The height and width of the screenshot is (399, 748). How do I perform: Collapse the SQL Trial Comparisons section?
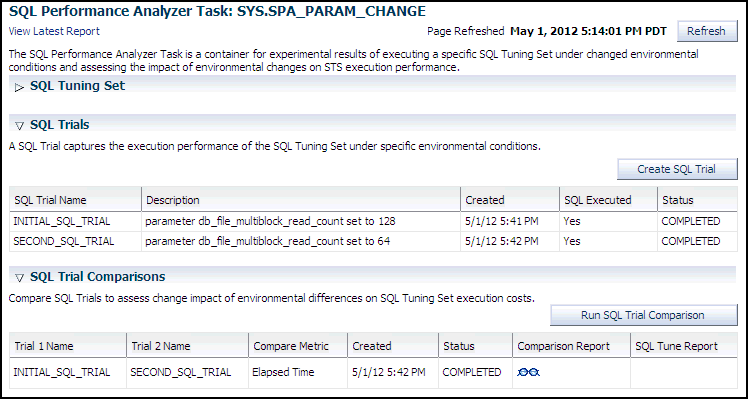click(19, 278)
